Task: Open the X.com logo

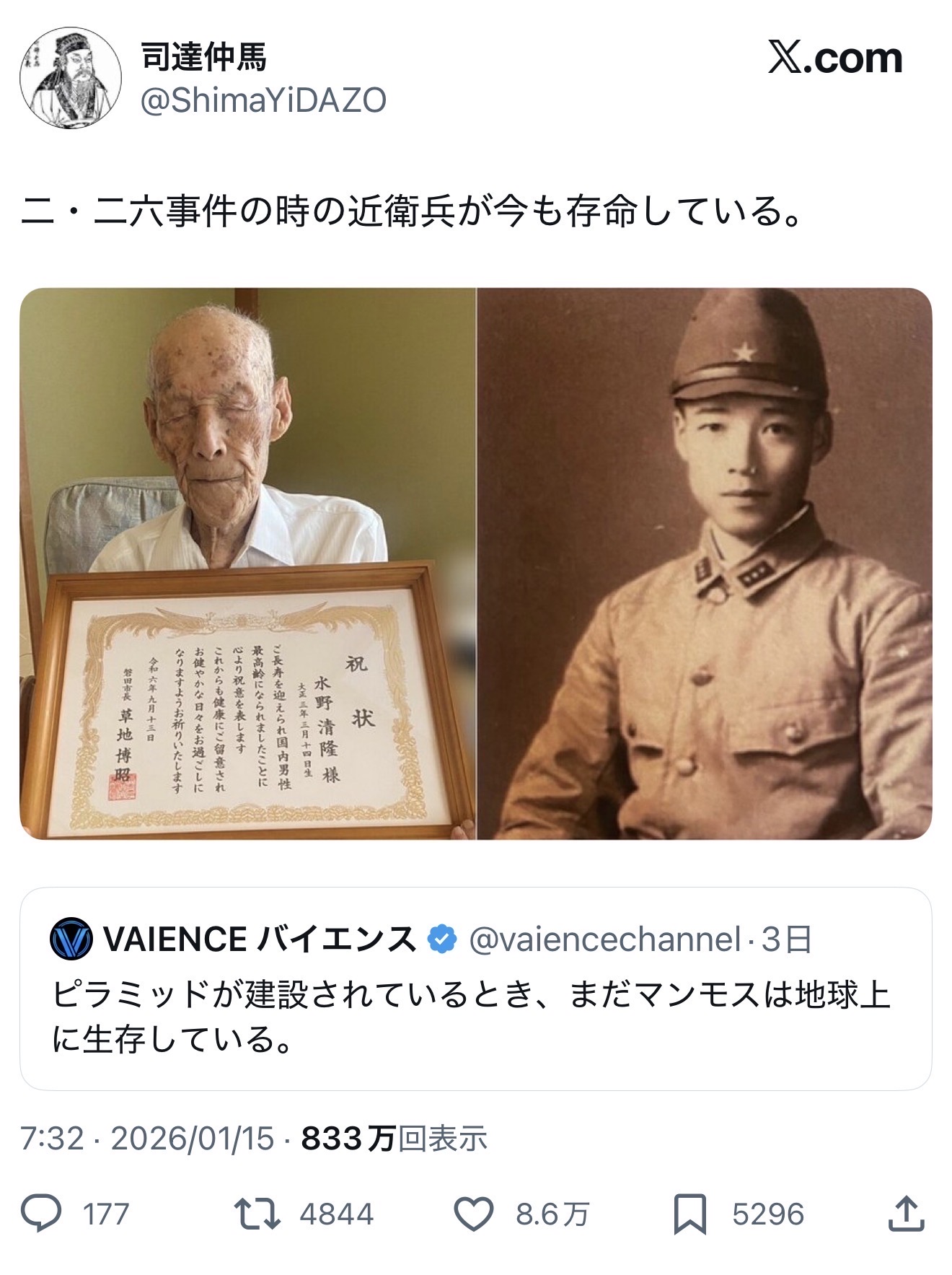Action: point(835,58)
